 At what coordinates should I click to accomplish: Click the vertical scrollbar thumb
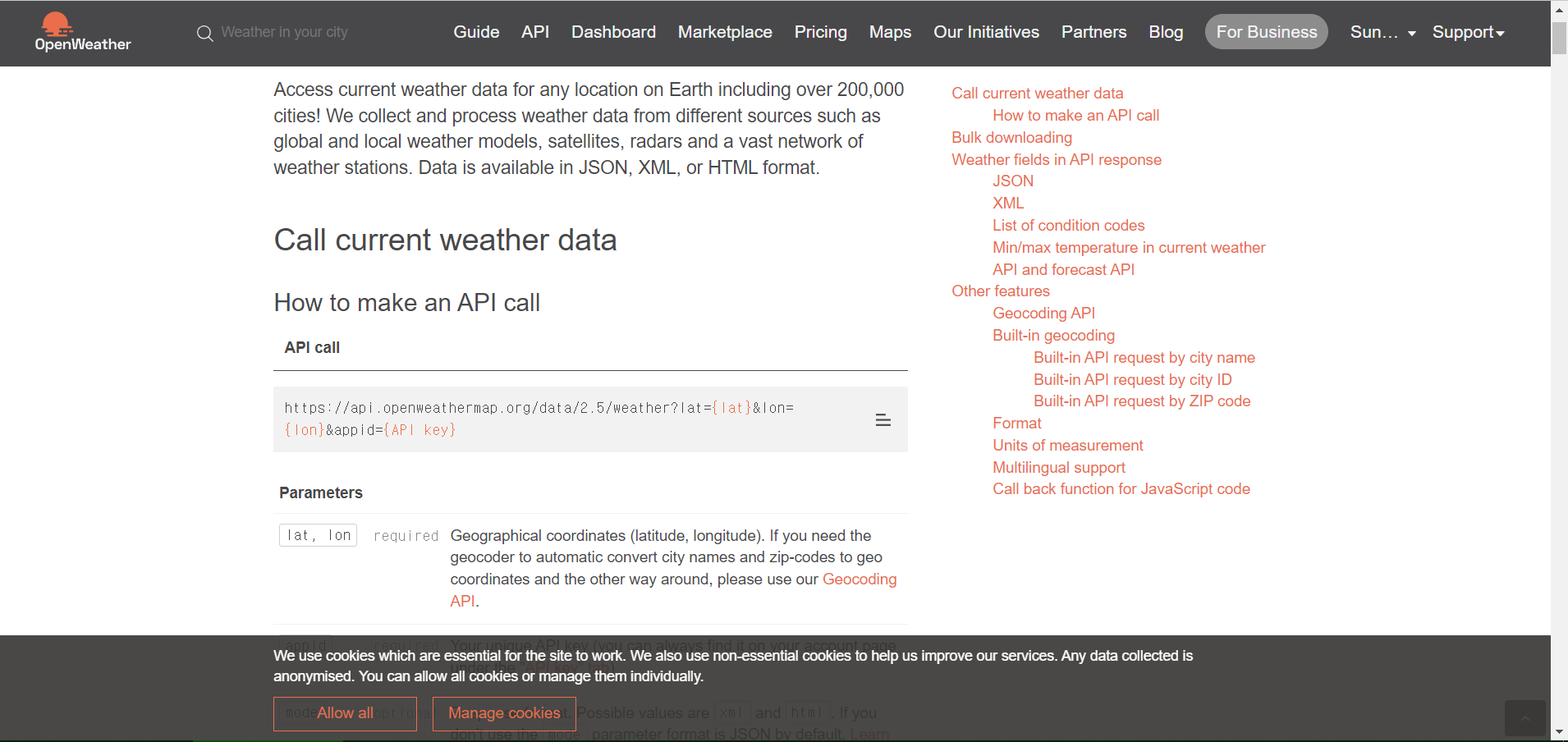1559,39
